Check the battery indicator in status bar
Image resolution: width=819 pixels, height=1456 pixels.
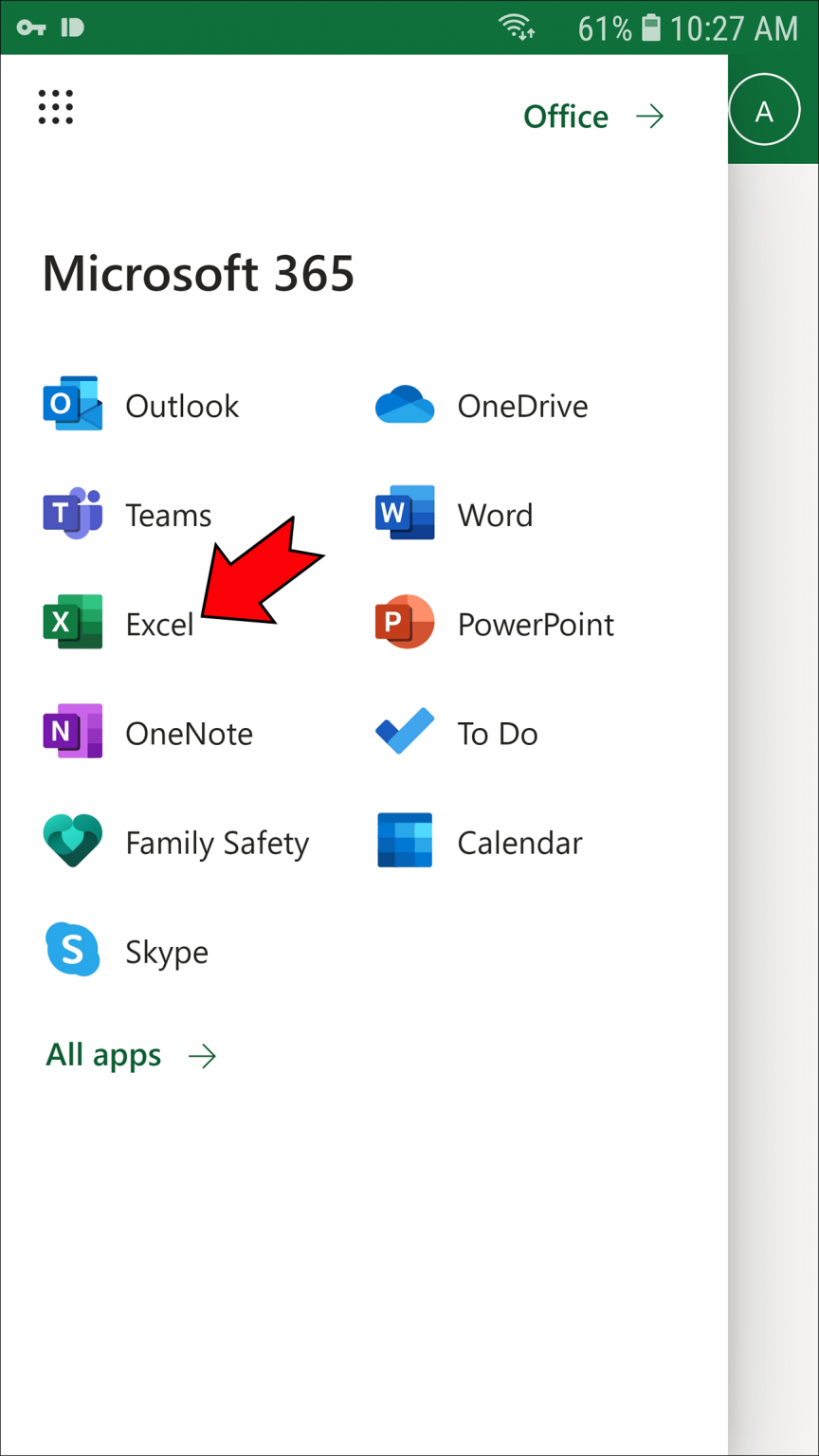coord(650,27)
